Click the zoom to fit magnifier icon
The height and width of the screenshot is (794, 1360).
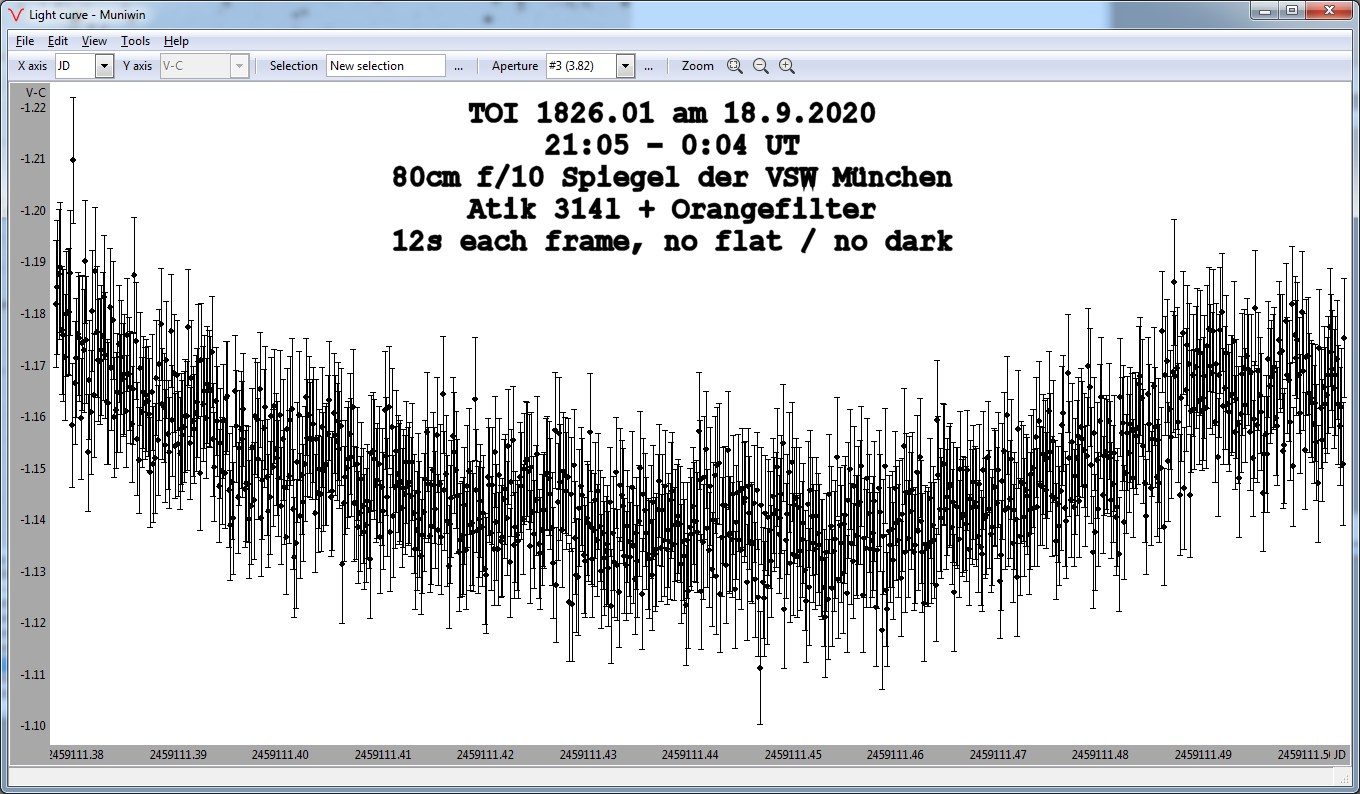point(735,66)
